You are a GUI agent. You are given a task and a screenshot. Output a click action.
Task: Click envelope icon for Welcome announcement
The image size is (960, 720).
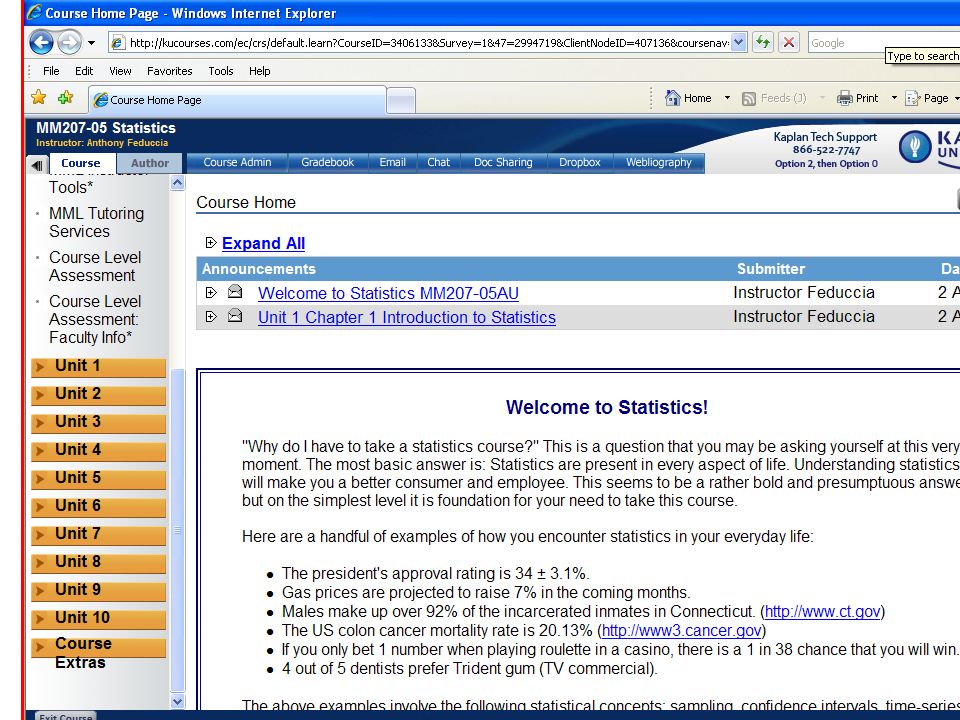(x=235, y=292)
